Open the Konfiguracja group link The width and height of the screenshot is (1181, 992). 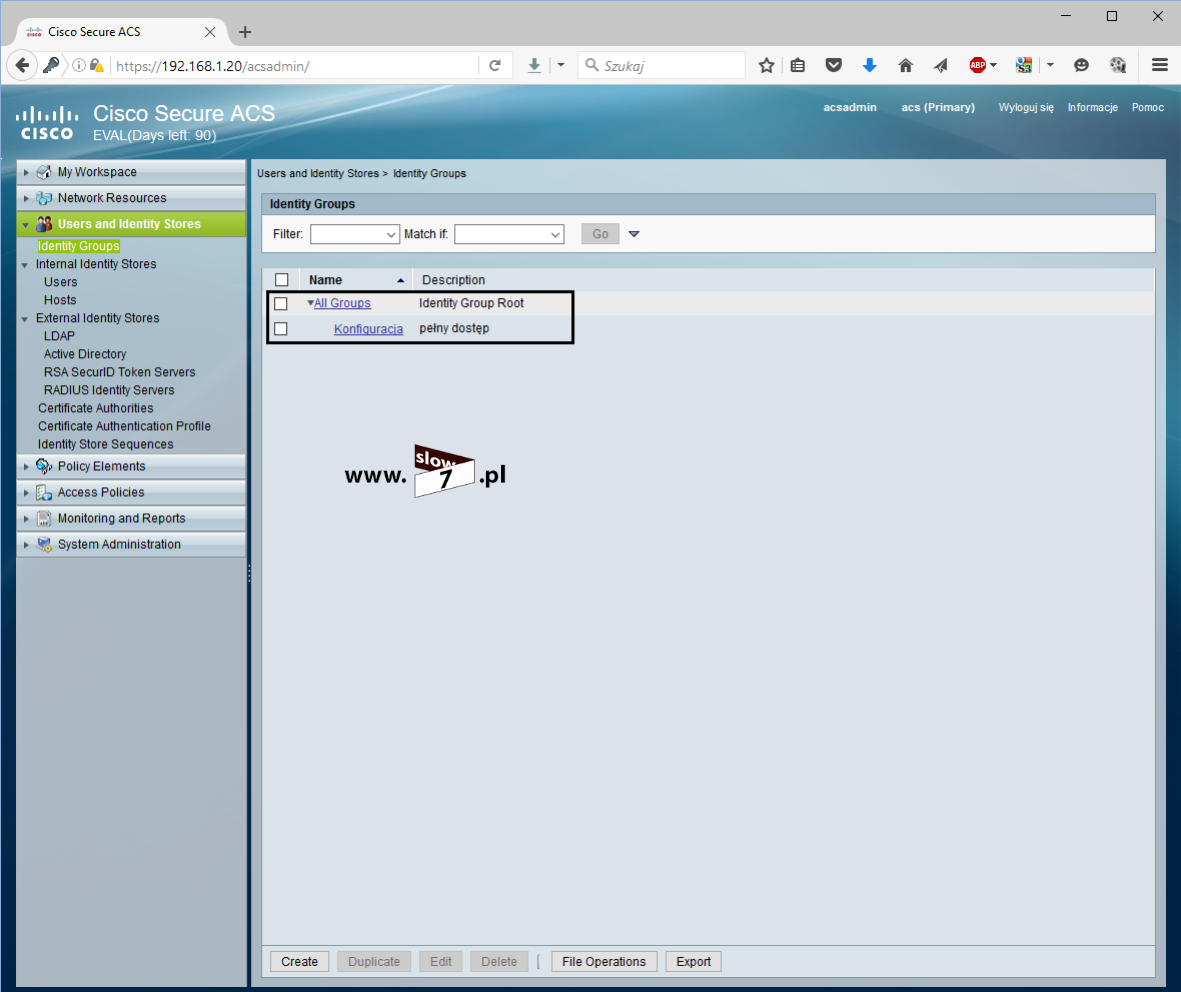(368, 329)
